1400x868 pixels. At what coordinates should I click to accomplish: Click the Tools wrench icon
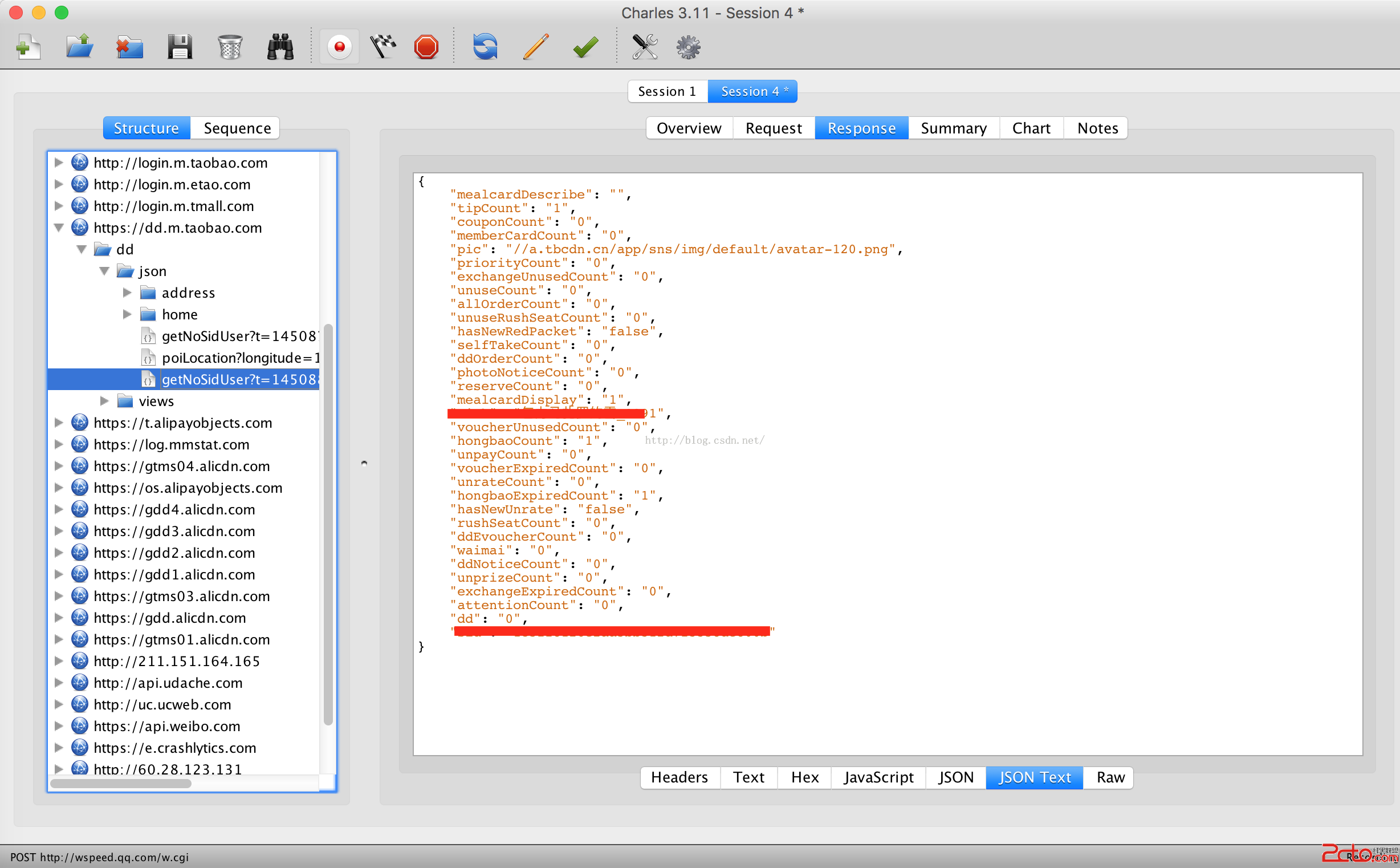click(x=645, y=47)
